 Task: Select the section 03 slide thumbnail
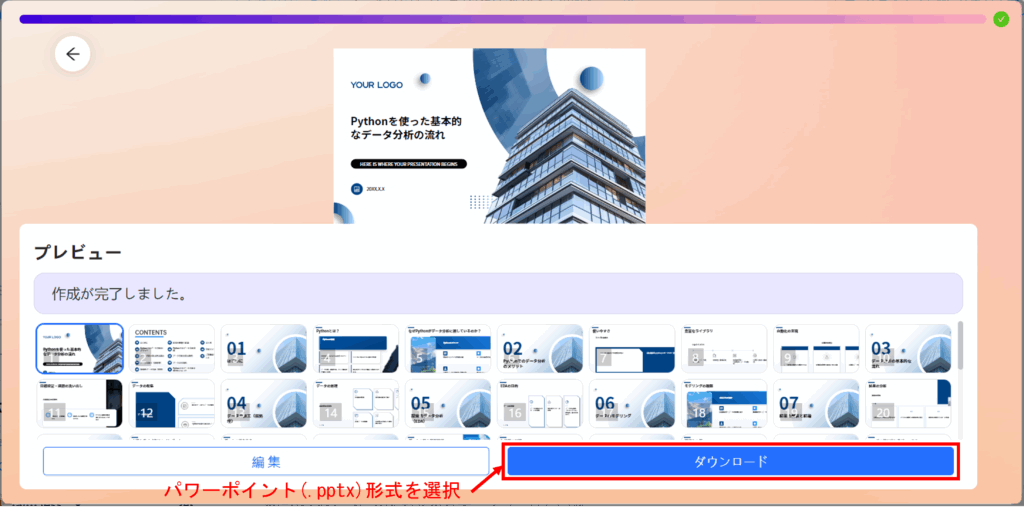click(908, 349)
